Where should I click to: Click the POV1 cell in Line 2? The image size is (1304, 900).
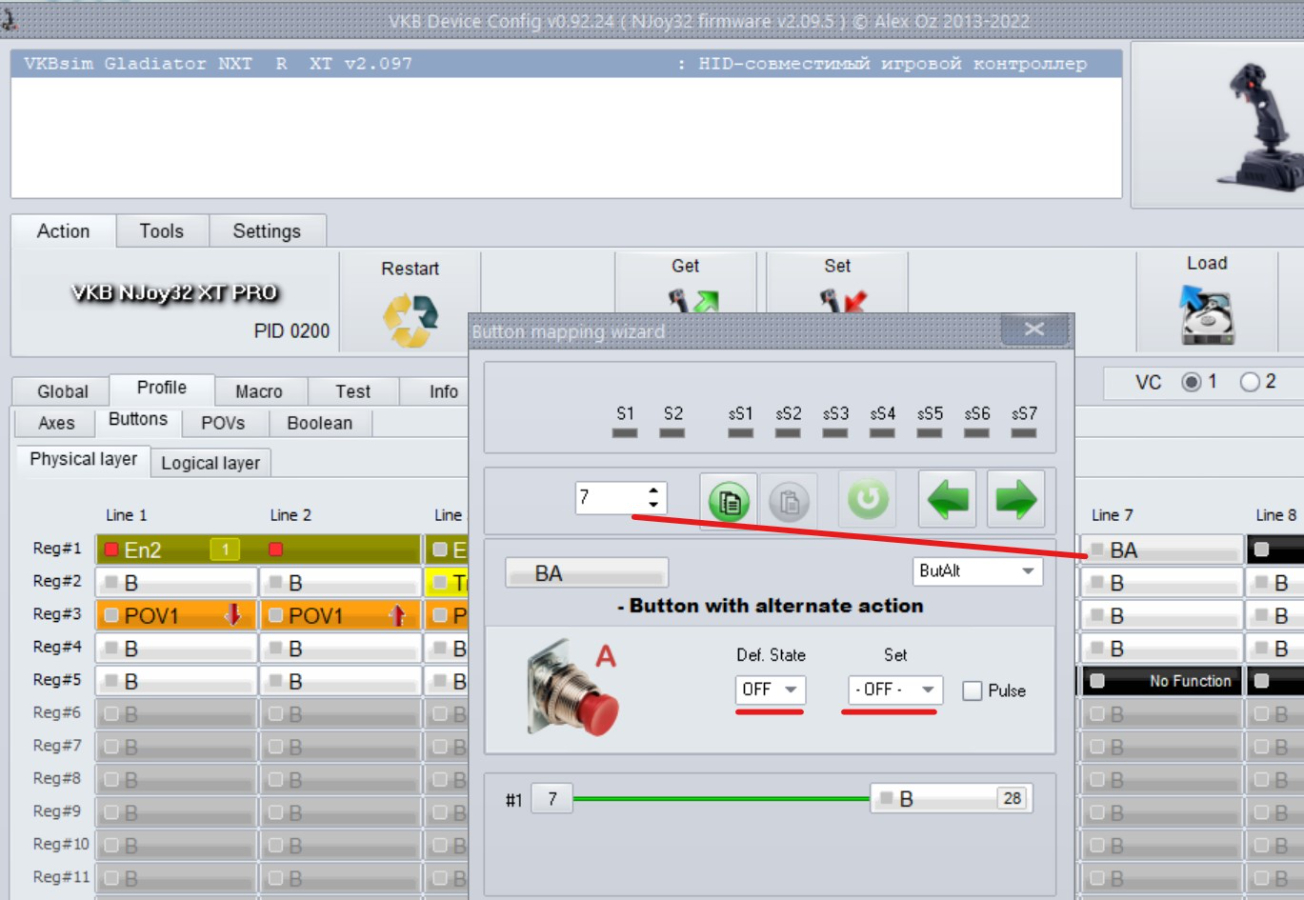click(x=341, y=615)
